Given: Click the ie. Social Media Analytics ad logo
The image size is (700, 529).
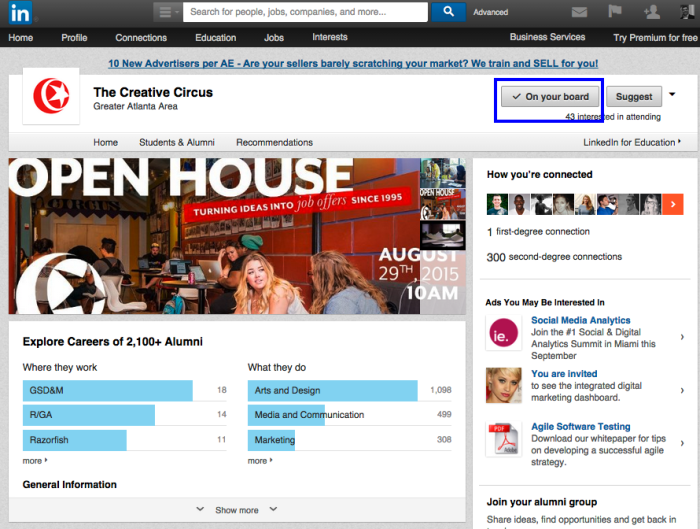Looking at the screenshot, I should (504, 333).
